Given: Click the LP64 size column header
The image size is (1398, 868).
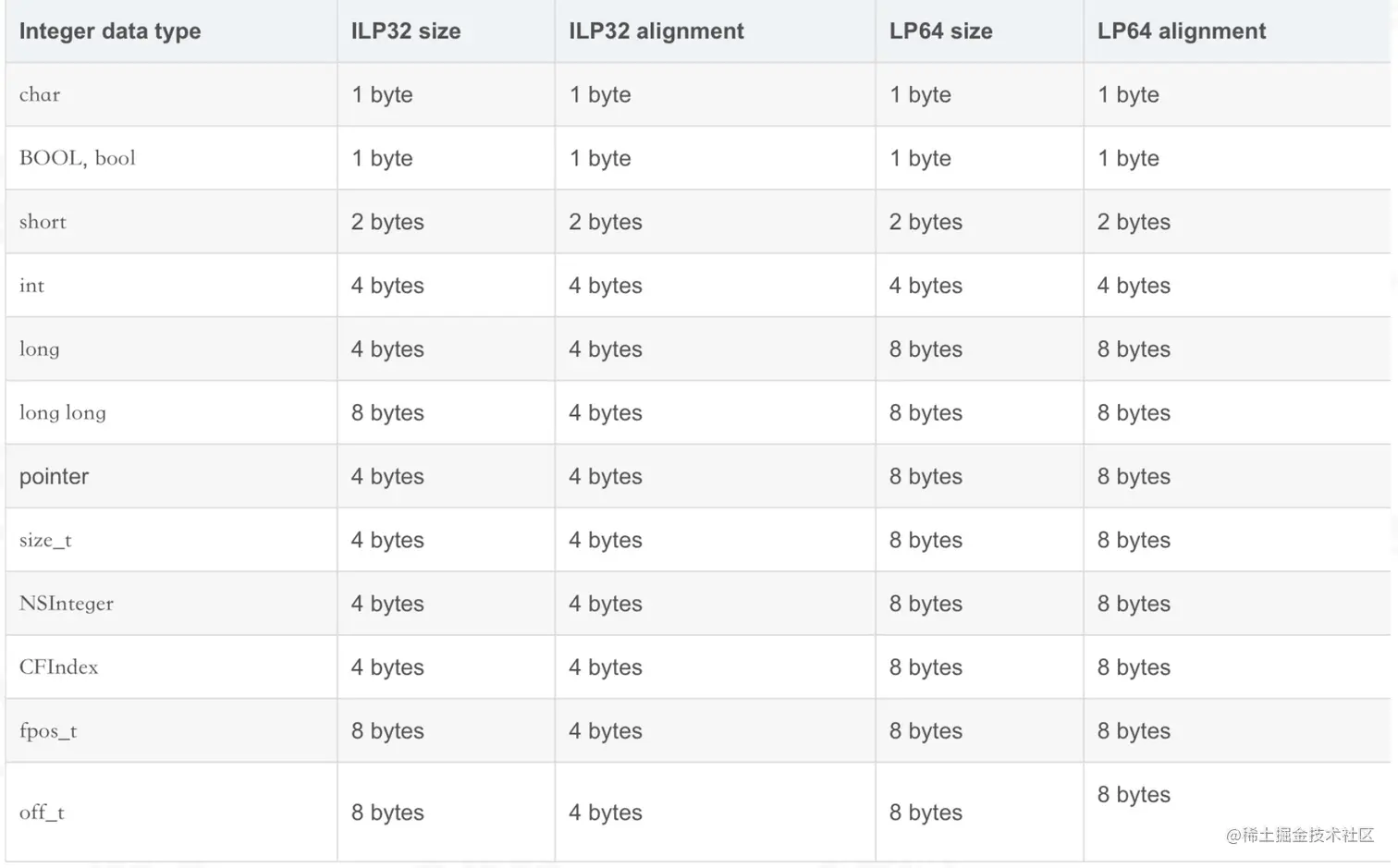Looking at the screenshot, I should pyautogui.click(x=940, y=31).
